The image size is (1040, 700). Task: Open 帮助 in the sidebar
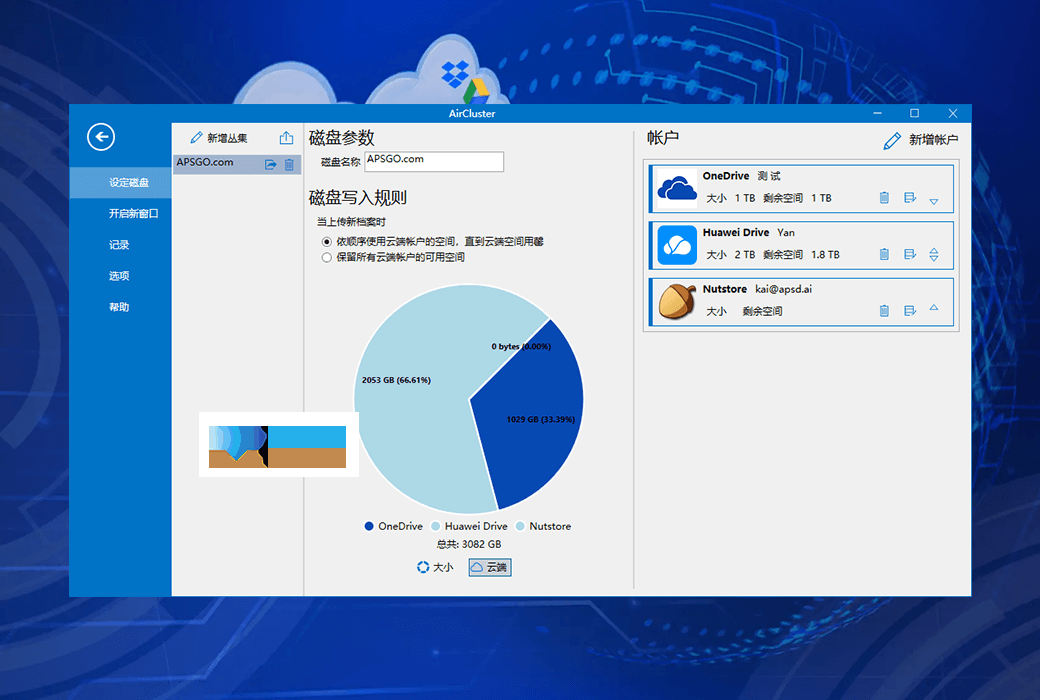click(x=121, y=307)
